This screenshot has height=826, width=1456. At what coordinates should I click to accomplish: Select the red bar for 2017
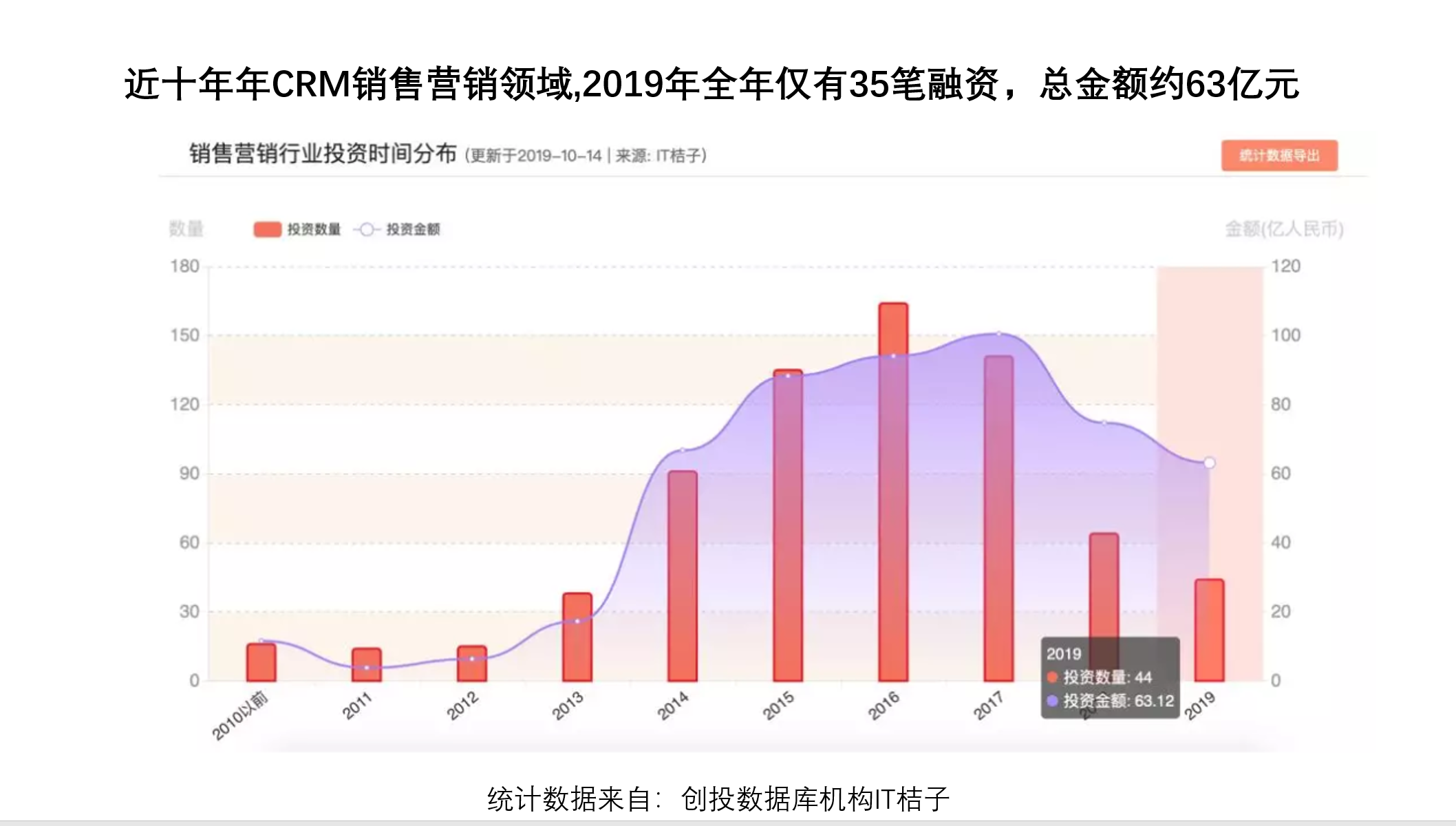pyautogui.click(x=998, y=518)
